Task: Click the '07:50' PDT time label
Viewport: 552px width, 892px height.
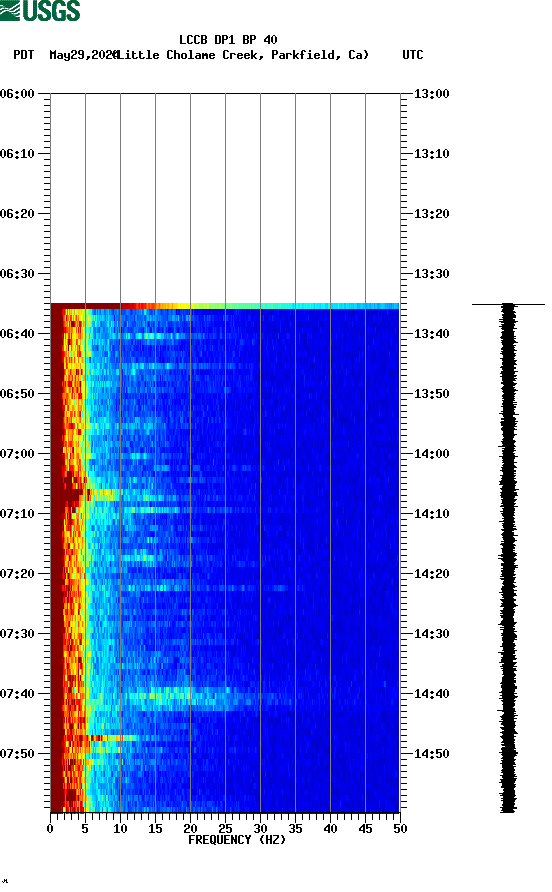Action: (x=18, y=754)
